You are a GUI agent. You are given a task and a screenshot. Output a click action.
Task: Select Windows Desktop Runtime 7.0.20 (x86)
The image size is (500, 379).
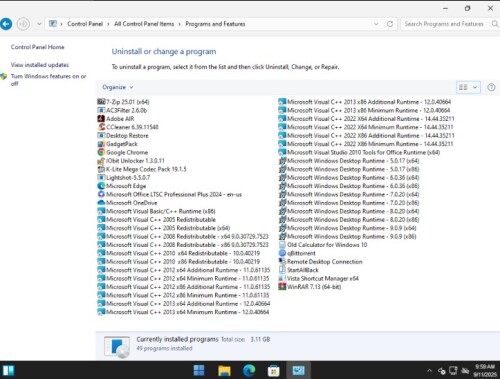(349, 203)
